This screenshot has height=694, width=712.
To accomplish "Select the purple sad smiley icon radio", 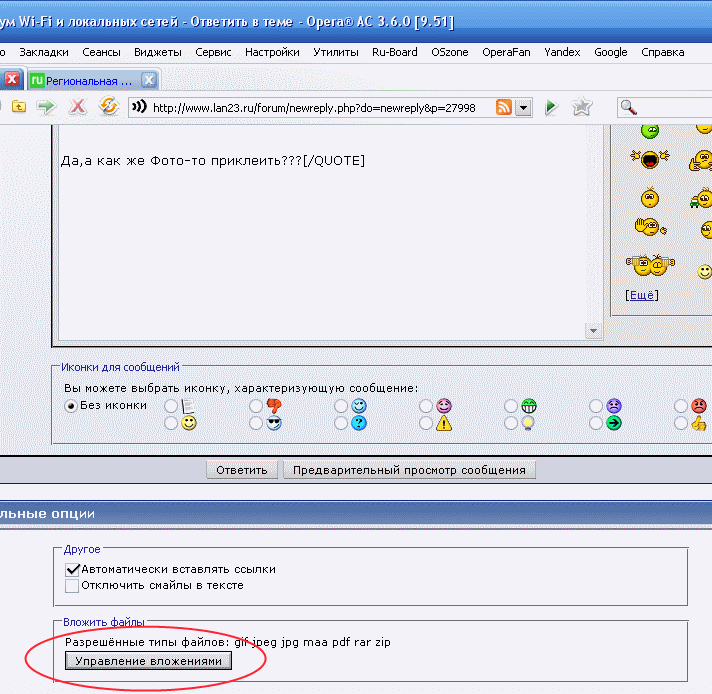I will [595, 406].
